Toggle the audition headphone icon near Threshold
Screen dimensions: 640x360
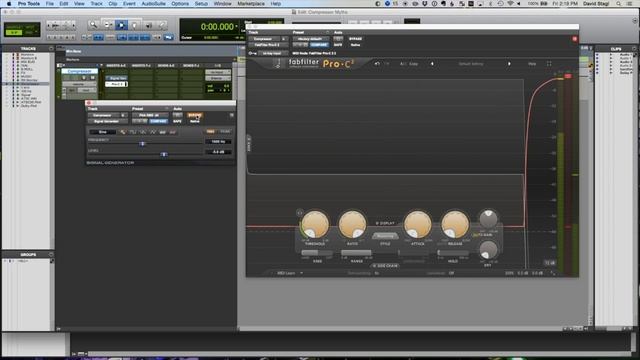pos(300,213)
